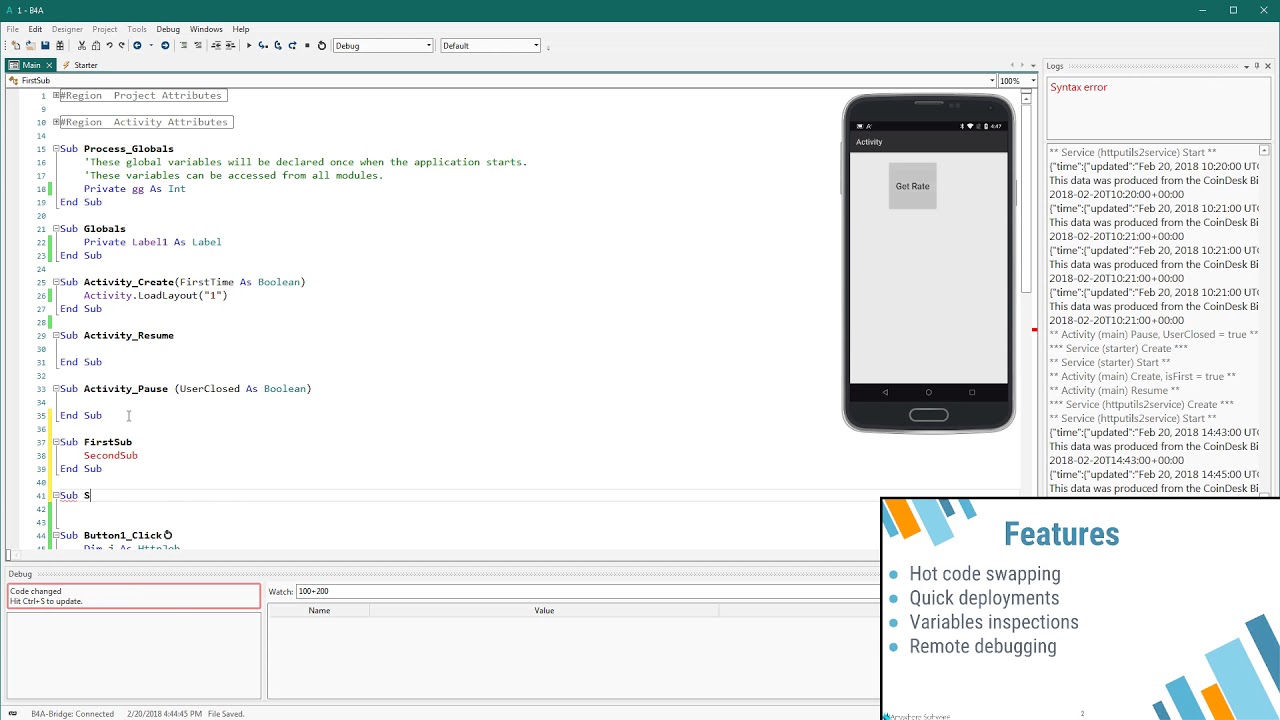Save the project with the floppy icon
1280x720 pixels.
point(45,45)
